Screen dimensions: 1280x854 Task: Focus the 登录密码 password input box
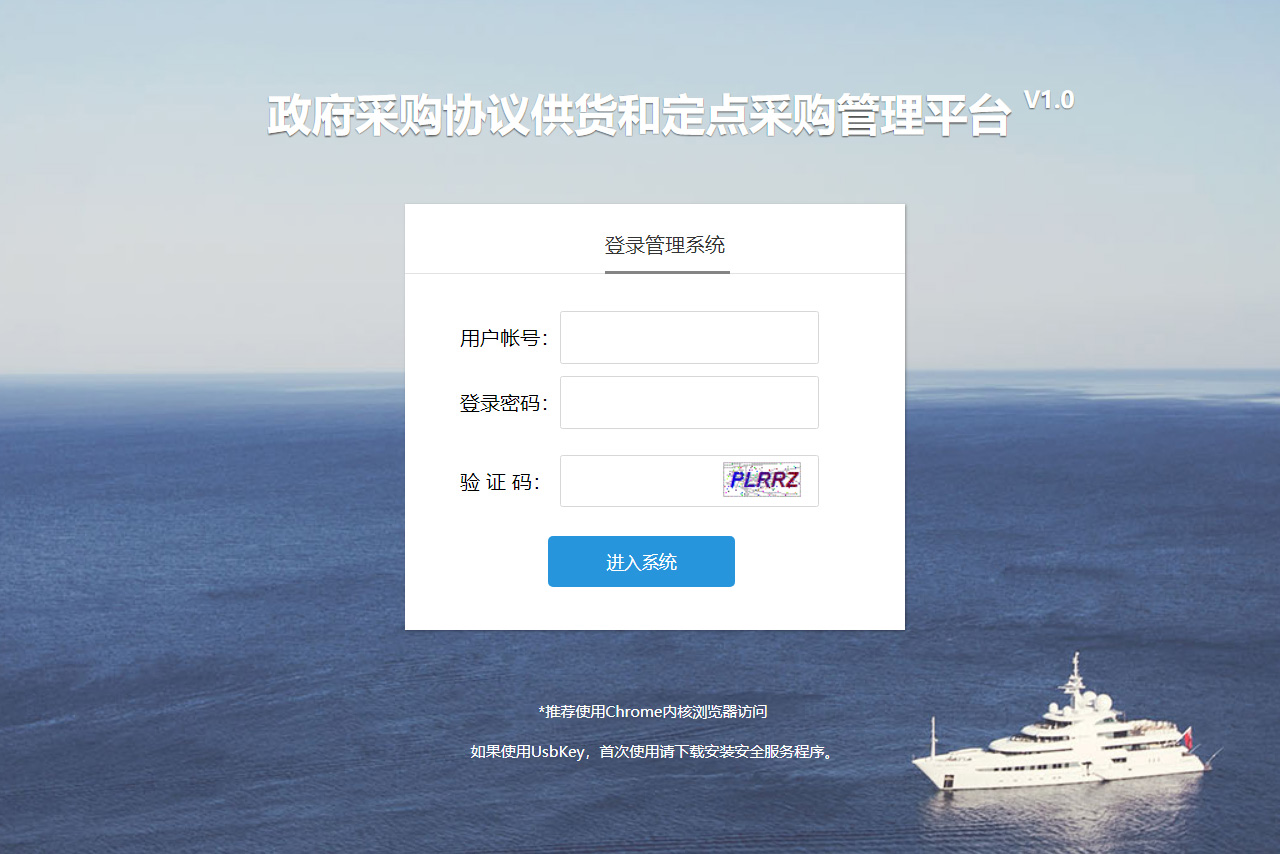[x=689, y=402]
